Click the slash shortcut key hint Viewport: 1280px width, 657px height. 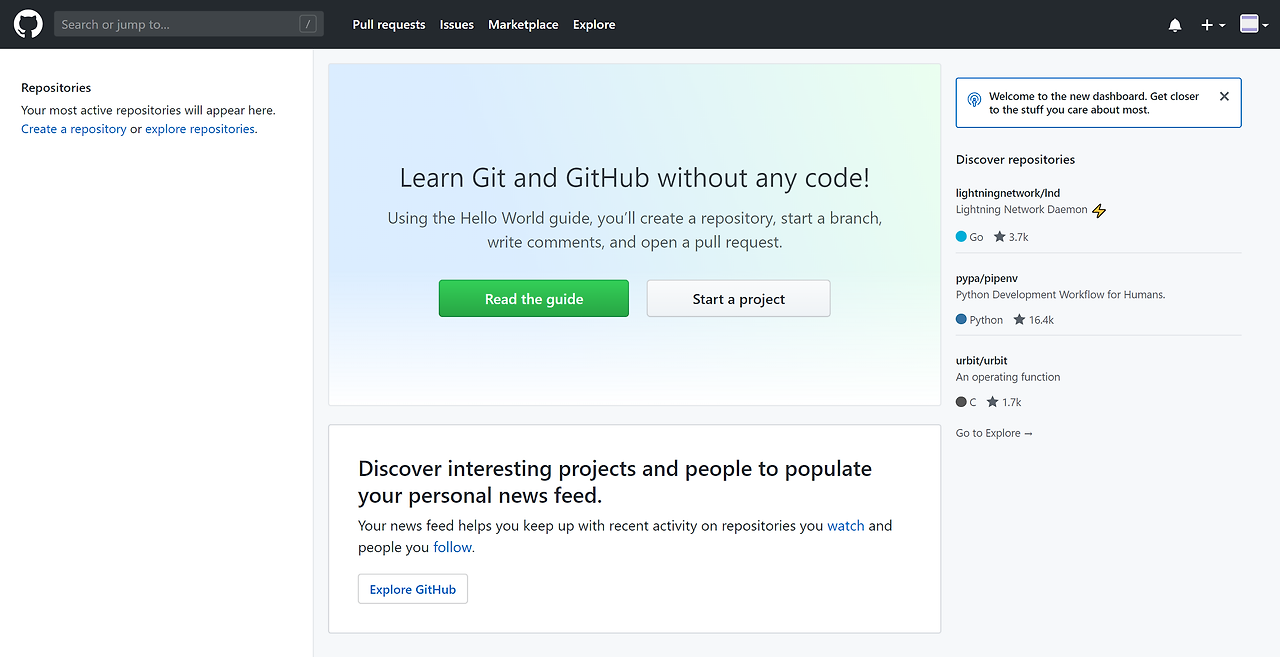(x=308, y=24)
